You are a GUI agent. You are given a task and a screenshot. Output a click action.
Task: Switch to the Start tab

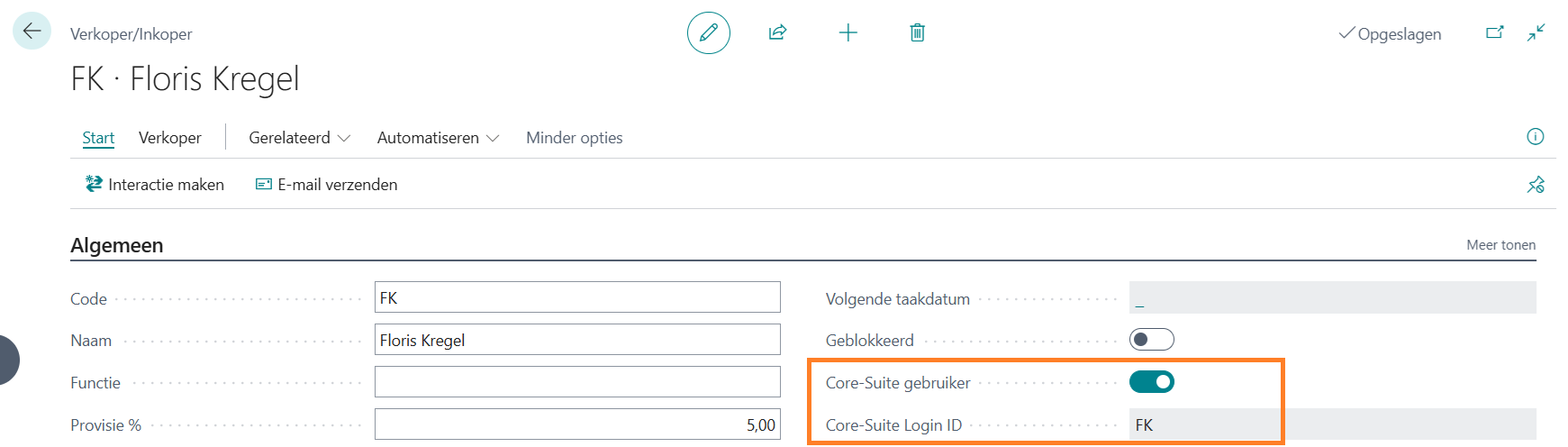[98, 138]
